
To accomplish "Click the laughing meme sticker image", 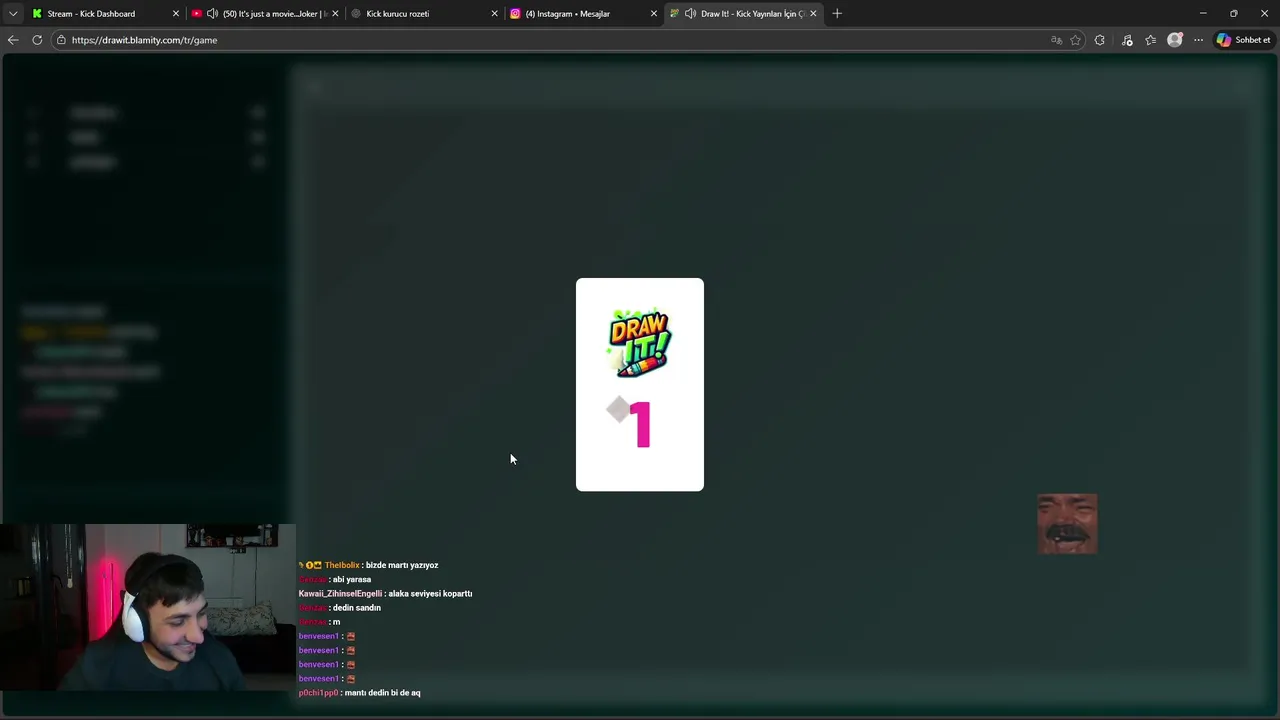I will point(1067,524).
